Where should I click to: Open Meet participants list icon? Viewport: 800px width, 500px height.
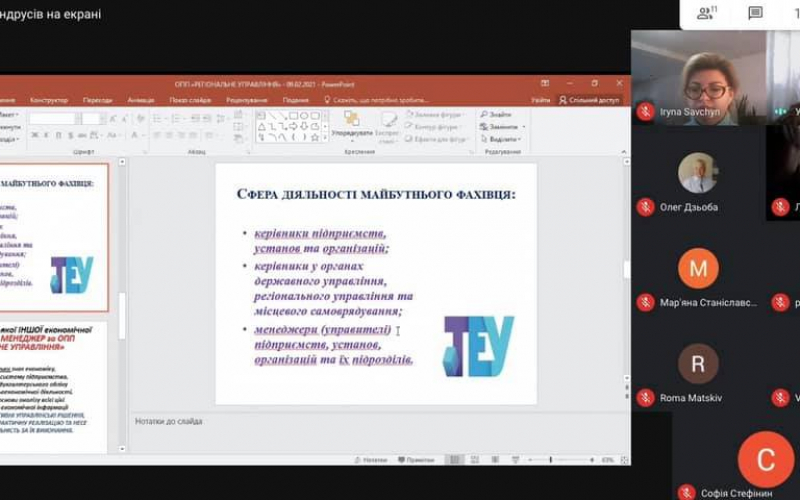click(706, 13)
